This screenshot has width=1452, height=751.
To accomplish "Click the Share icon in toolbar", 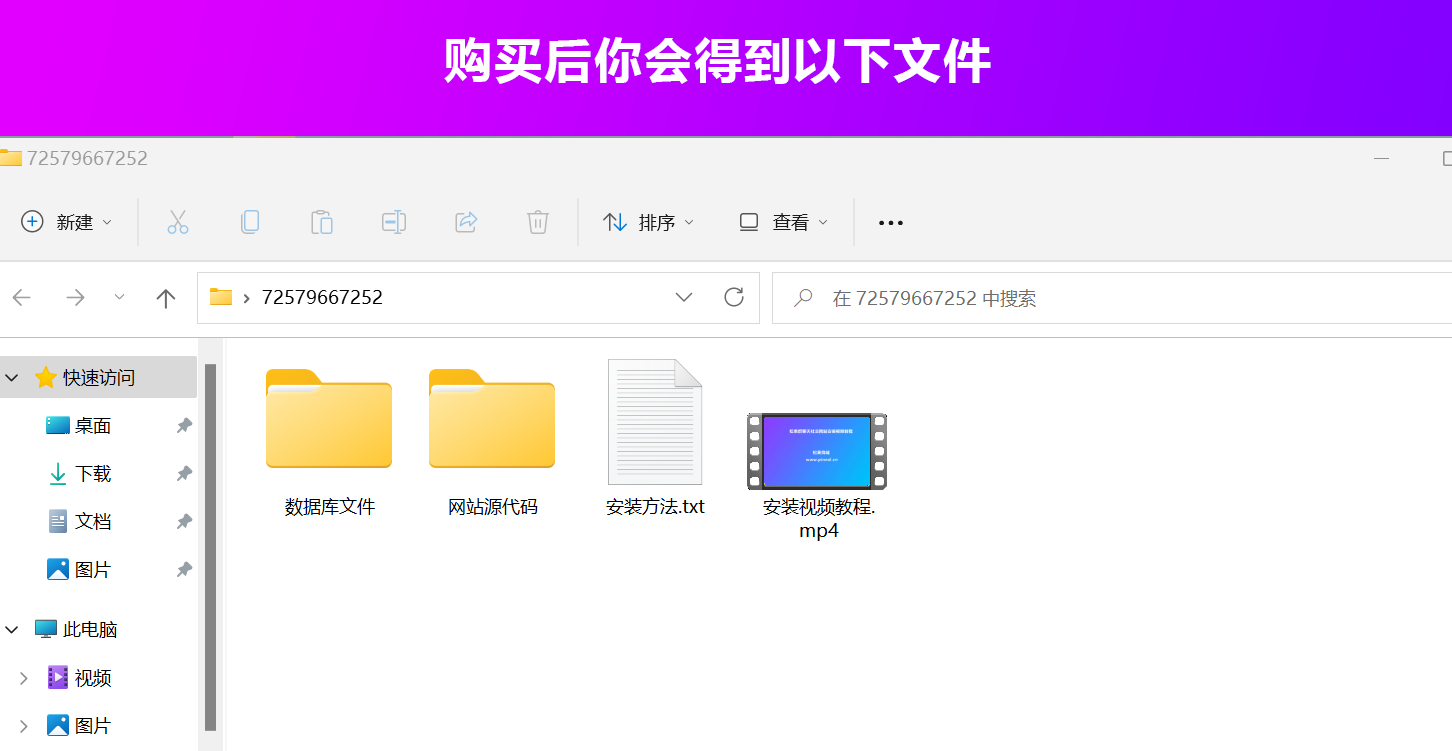I will click(466, 222).
